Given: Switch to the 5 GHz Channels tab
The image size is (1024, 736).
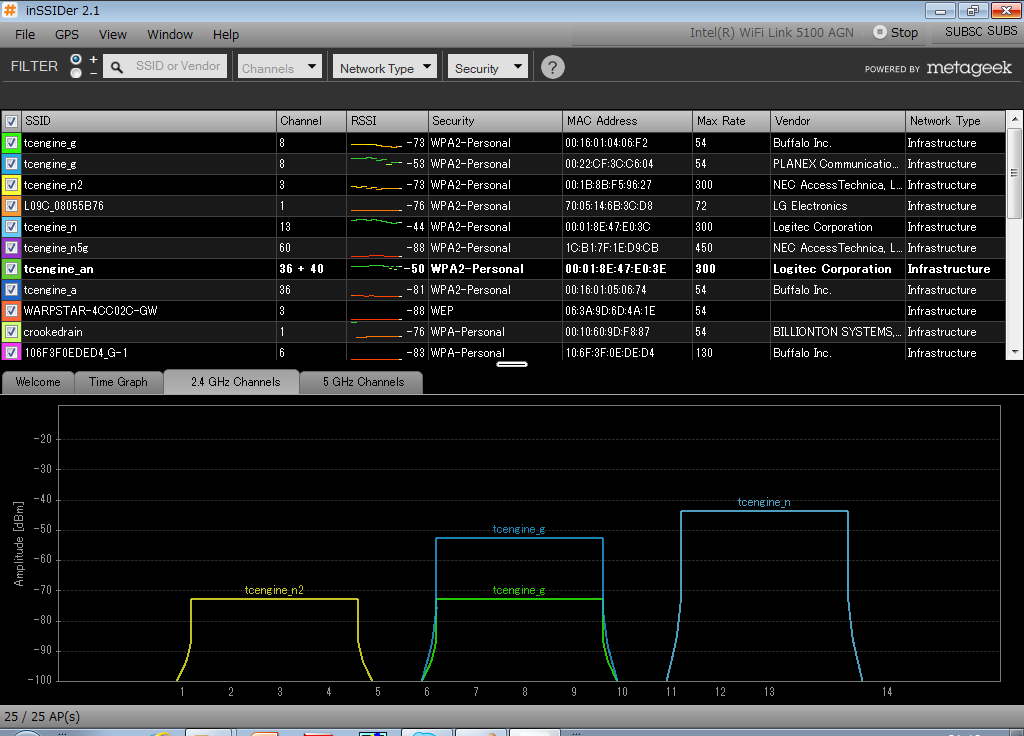Looking at the screenshot, I should pos(362,382).
